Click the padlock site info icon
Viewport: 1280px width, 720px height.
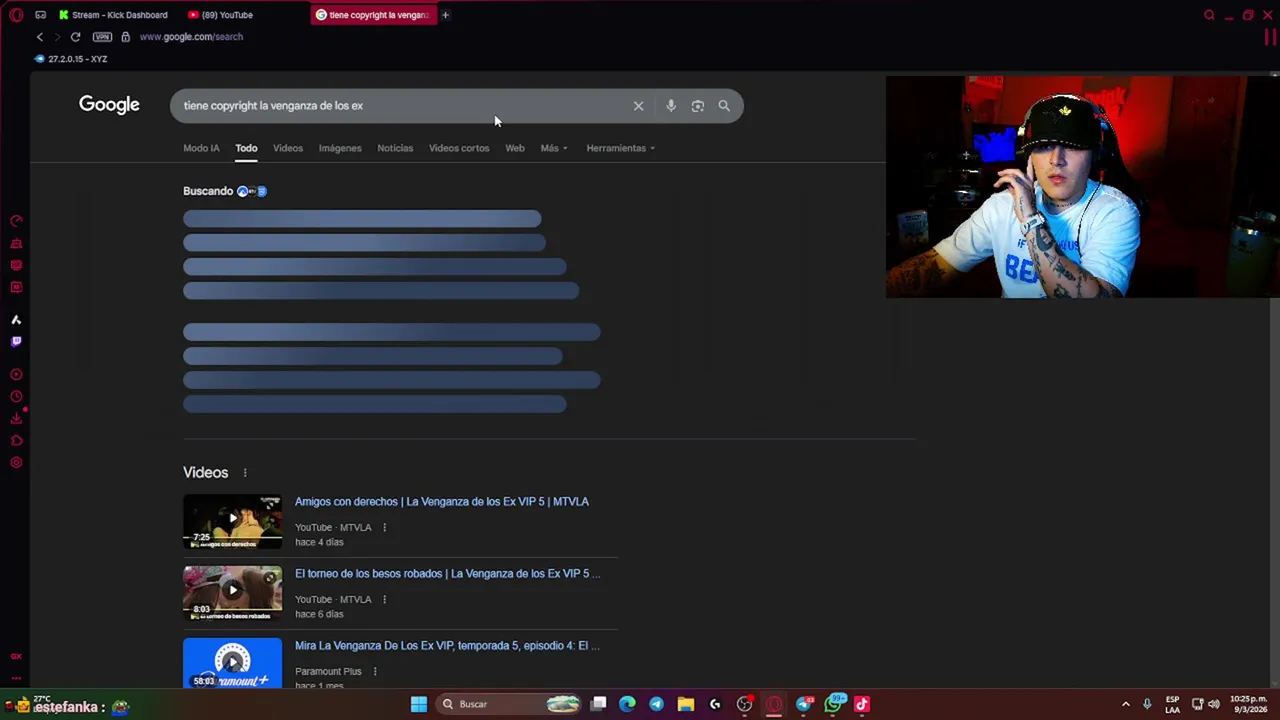pyautogui.click(x=125, y=37)
